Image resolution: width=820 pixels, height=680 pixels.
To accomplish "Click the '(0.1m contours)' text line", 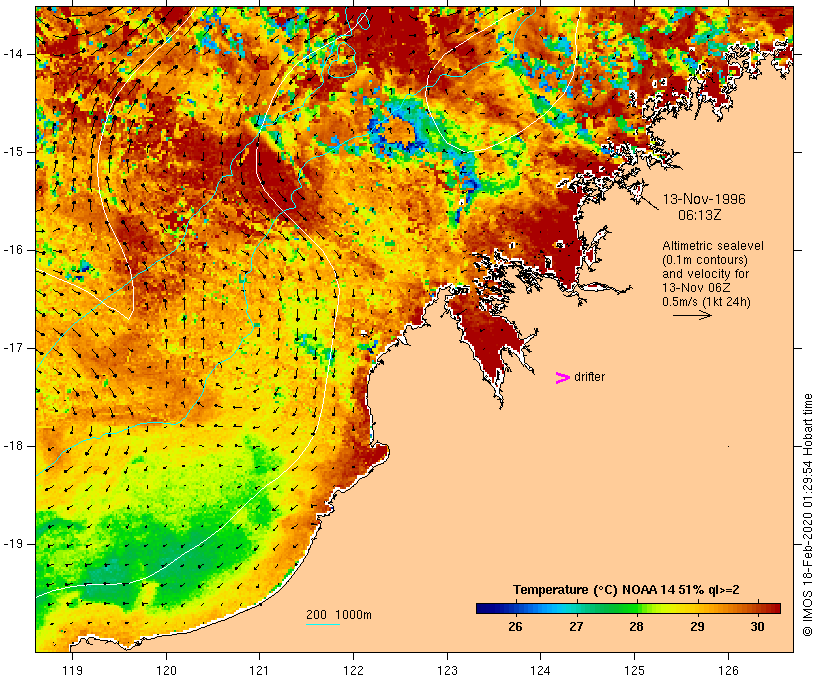I will (x=705, y=260).
